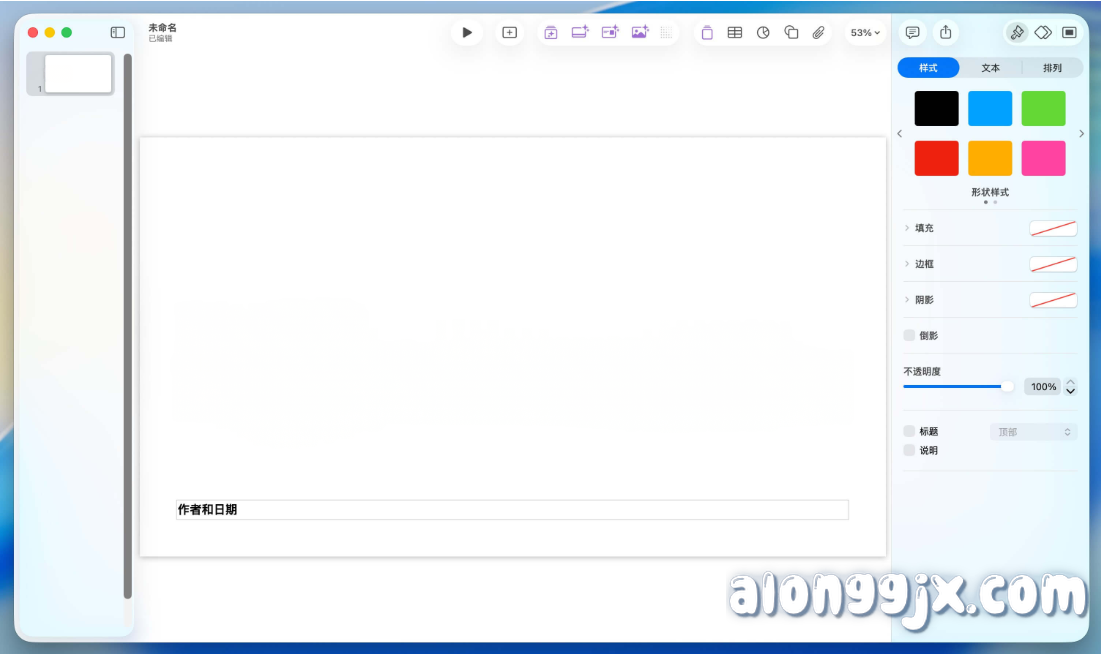Select the green shape style swatch
The width and height of the screenshot is (1101, 654).
click(1043, 107)
